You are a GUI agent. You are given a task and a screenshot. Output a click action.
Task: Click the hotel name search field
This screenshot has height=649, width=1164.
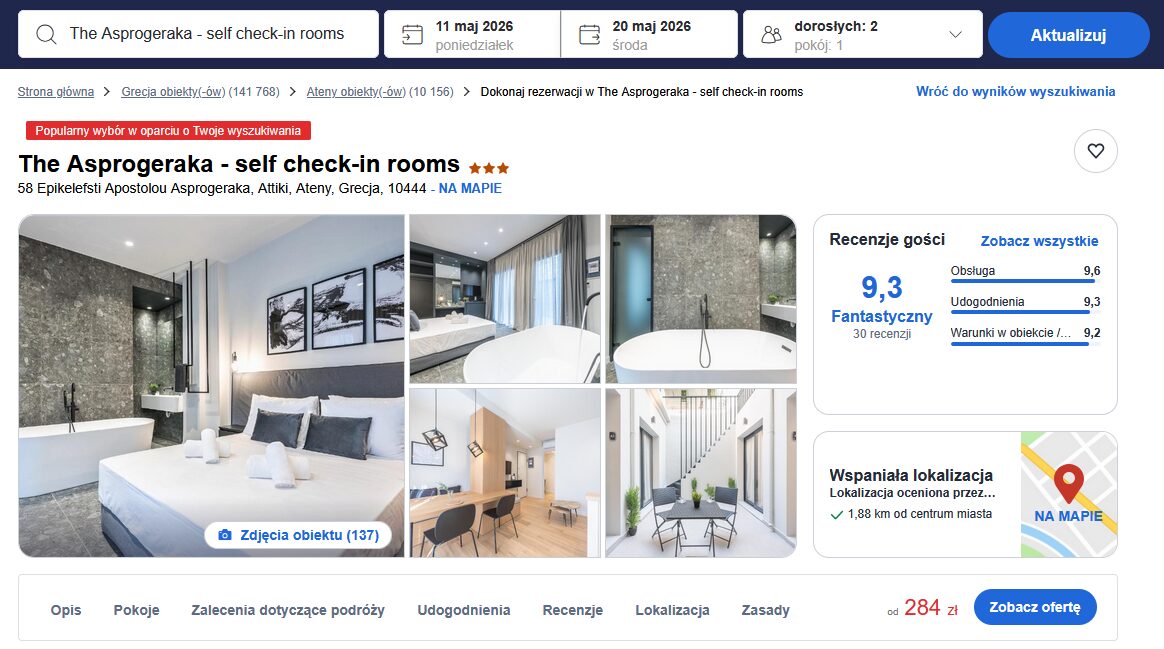tap(198, 34)
